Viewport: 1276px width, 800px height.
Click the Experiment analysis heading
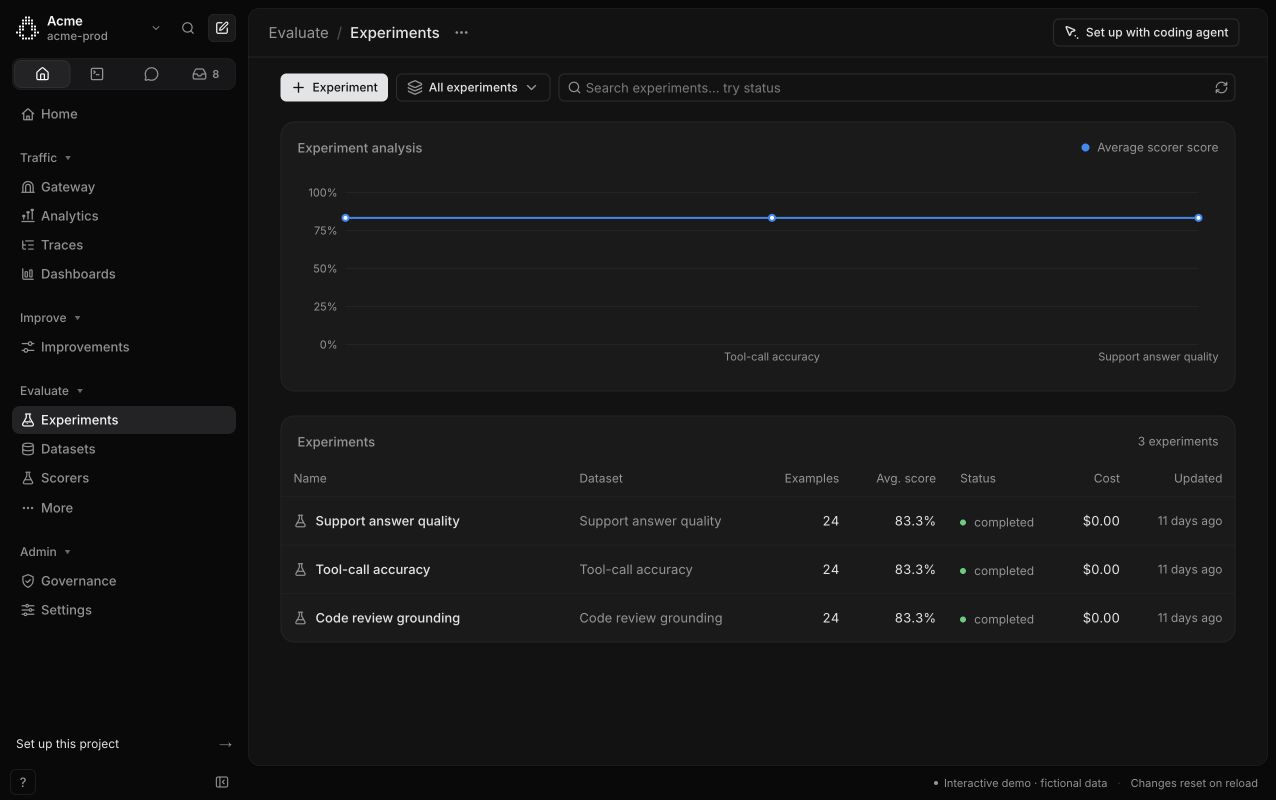point(360,148)
